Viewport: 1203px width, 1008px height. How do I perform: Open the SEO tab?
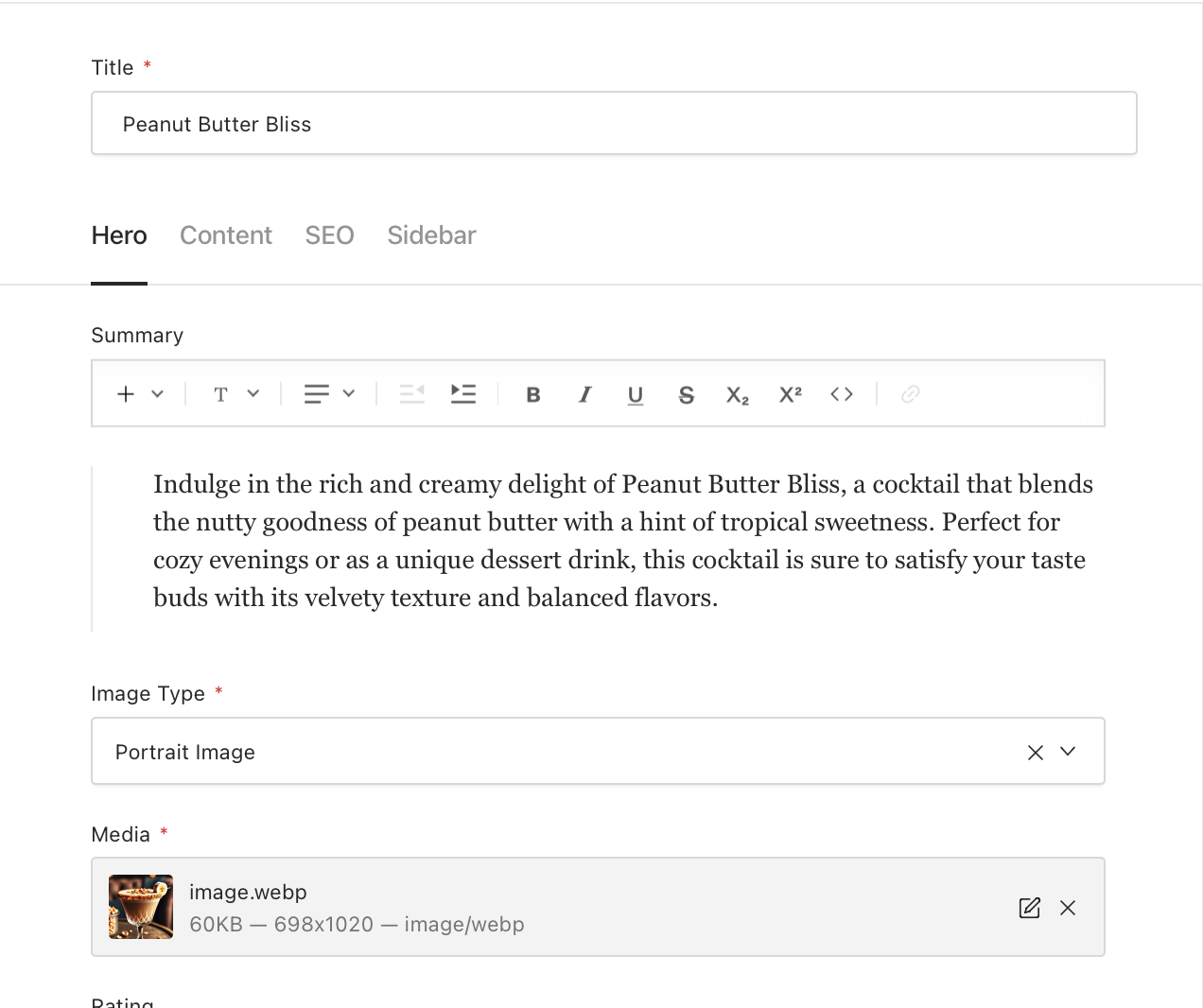coord(329,235)
